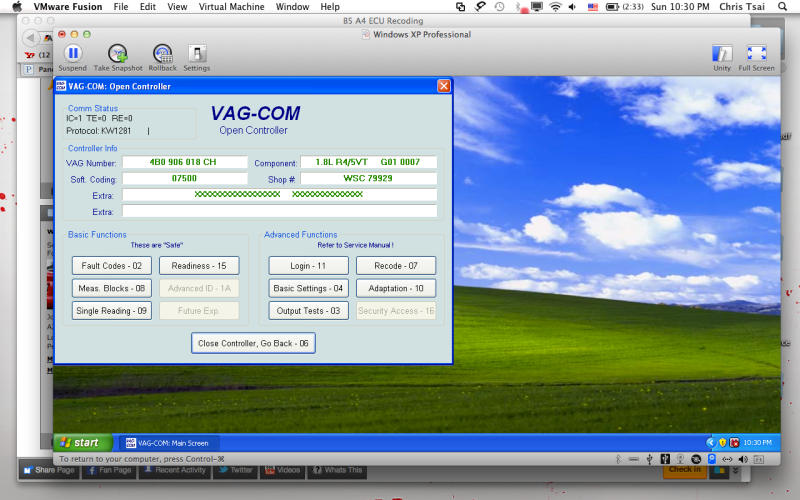This screenshot has height=500, width=800.
Task: Click the Shop # field WSC 79929
Action: (x=368, y=179)
